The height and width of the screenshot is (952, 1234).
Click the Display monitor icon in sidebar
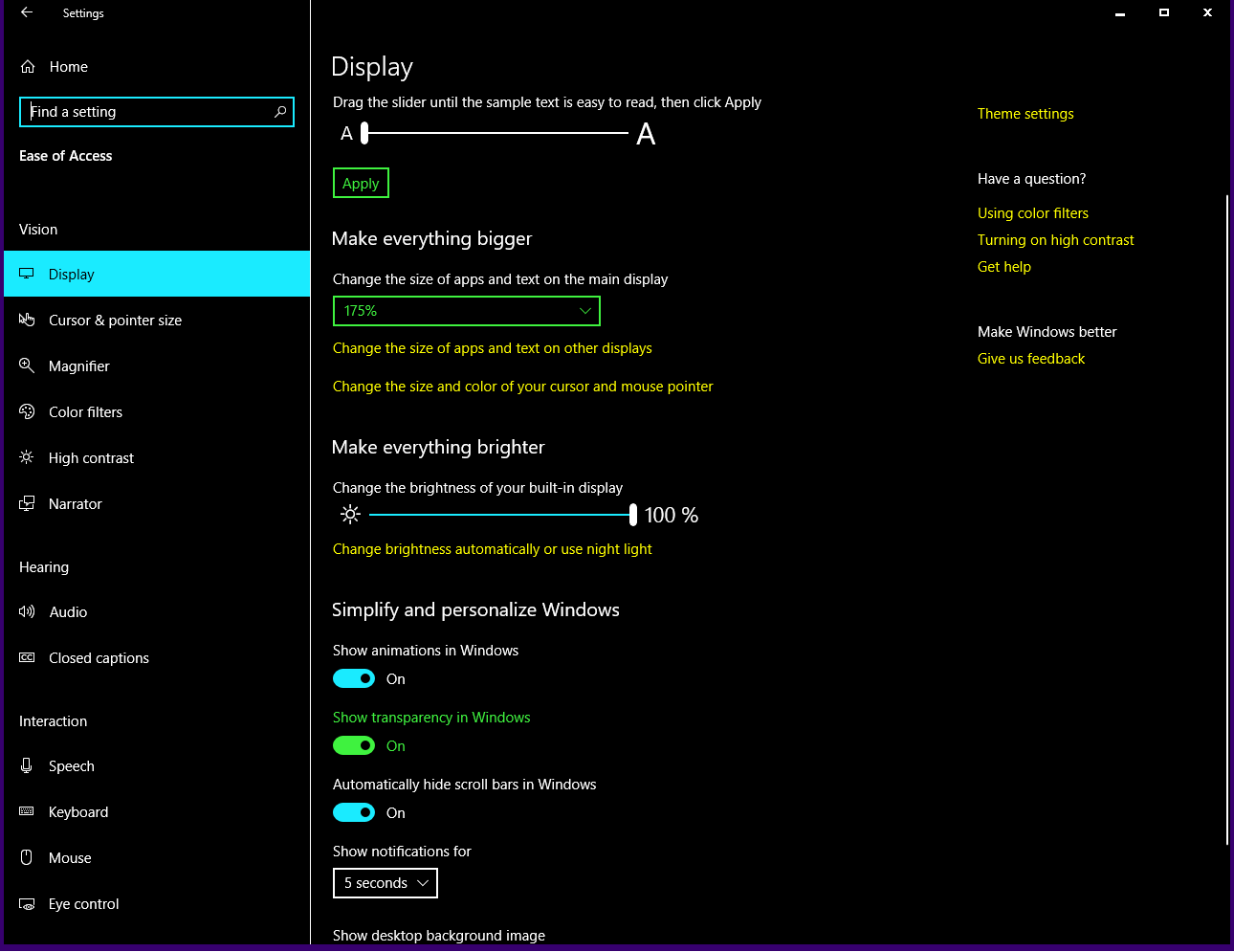(x=27, y=274)
